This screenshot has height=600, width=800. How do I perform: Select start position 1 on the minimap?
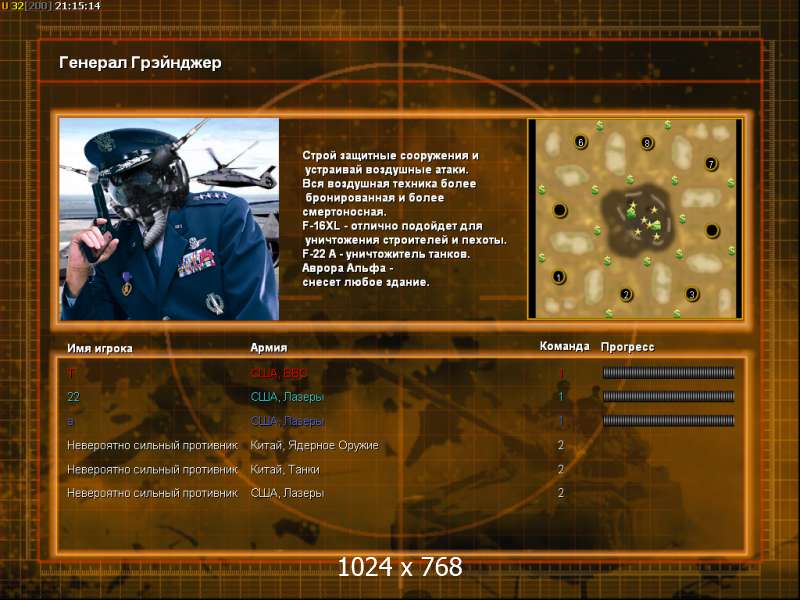click(x=559, y=277)
